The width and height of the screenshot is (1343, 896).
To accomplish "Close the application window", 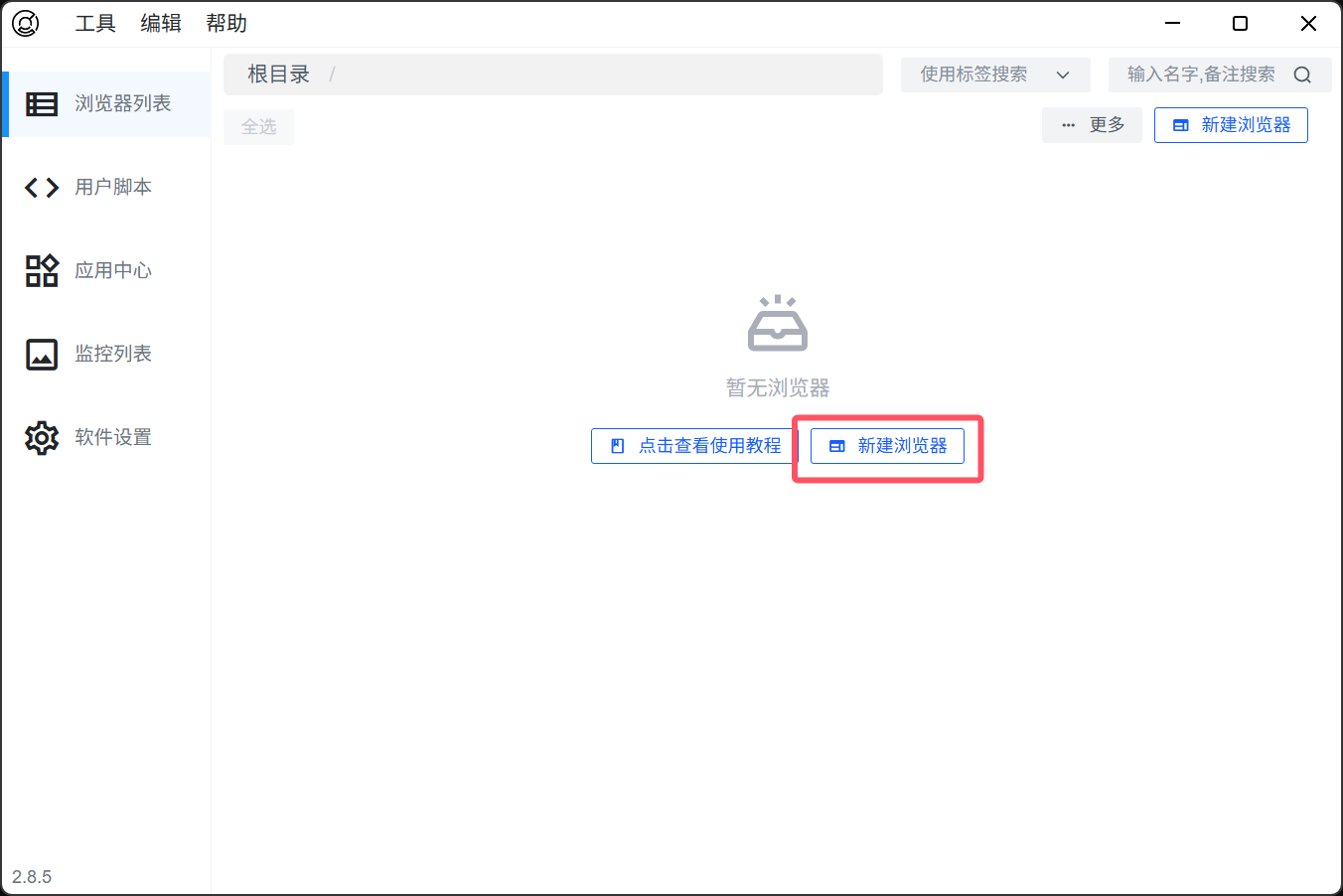I will click(x=1308, y=23).
